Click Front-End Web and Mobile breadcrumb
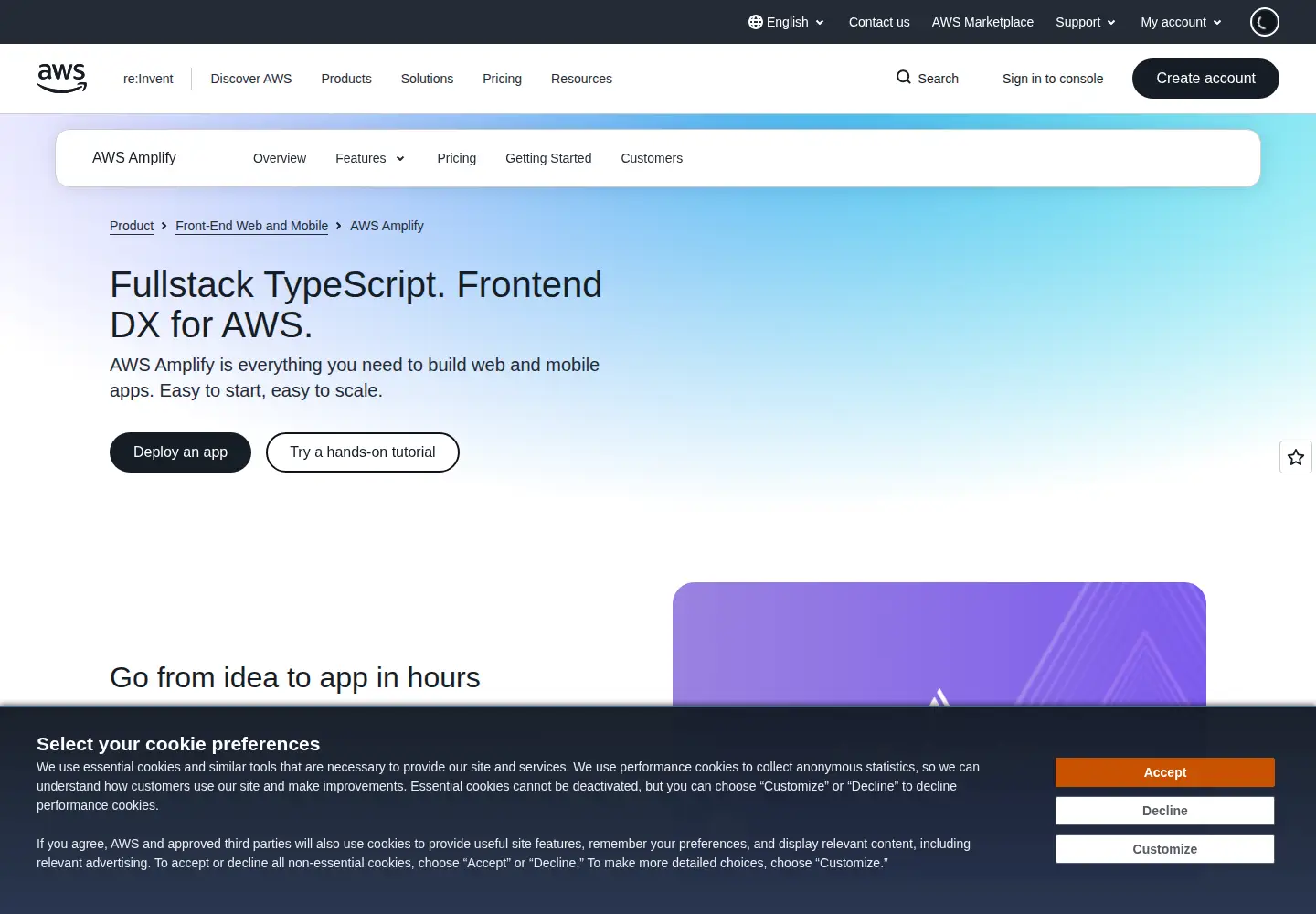The image size is (1316, 914). coord(251,226)
